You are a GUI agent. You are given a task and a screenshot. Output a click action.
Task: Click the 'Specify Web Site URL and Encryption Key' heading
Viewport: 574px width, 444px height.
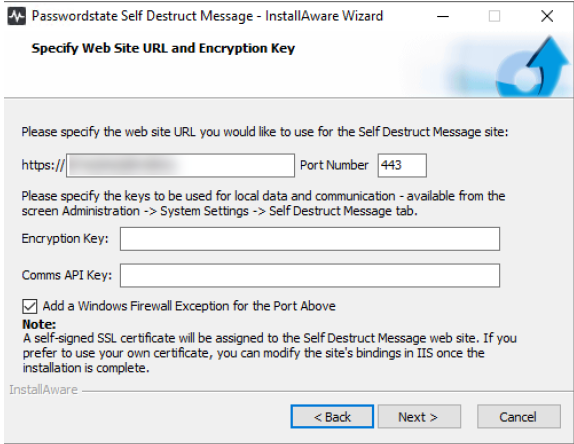(x=163, y=48)
